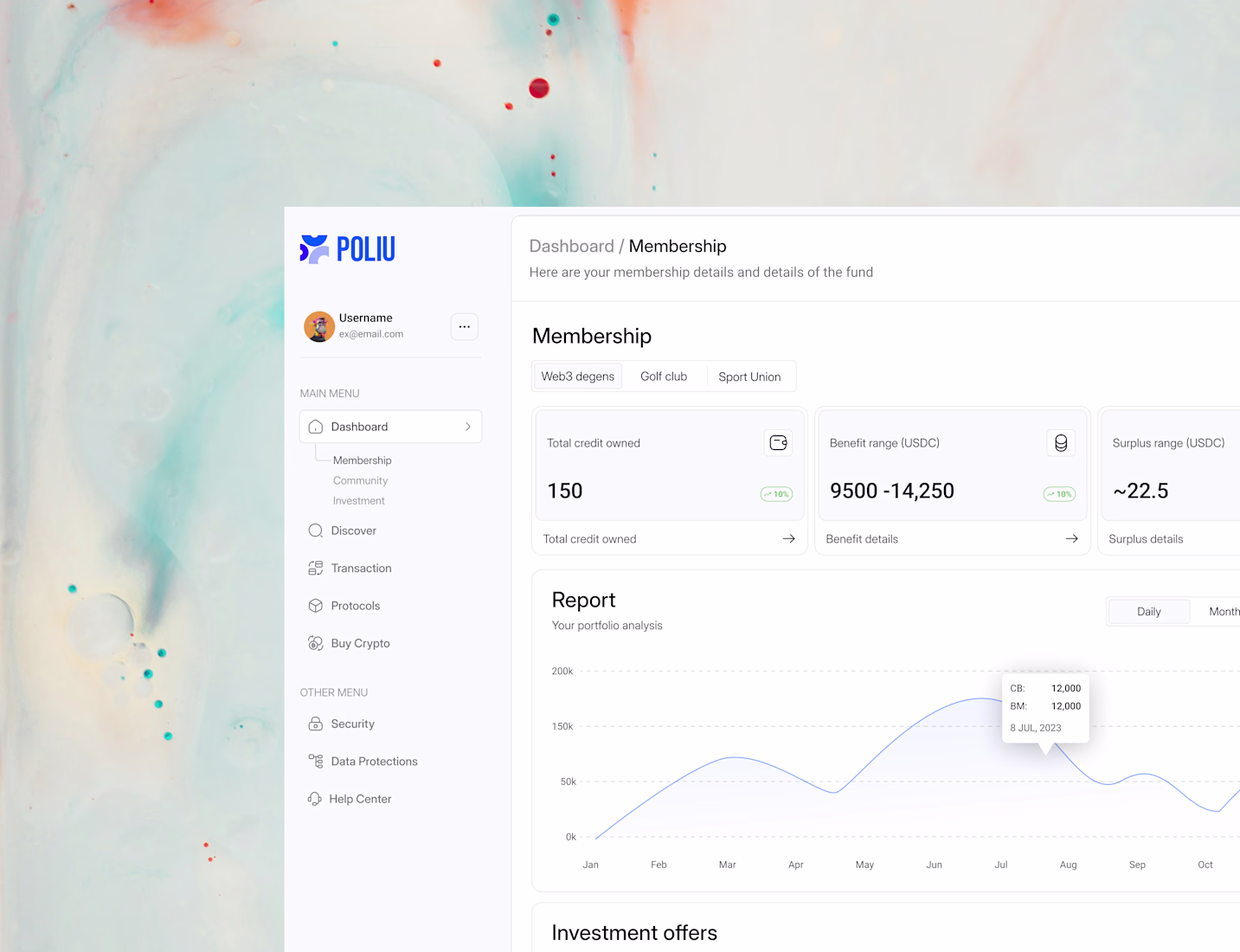Click the Help Center headset icon
This screenshot has height=952, width=1240.
click(x=315, y=799)
